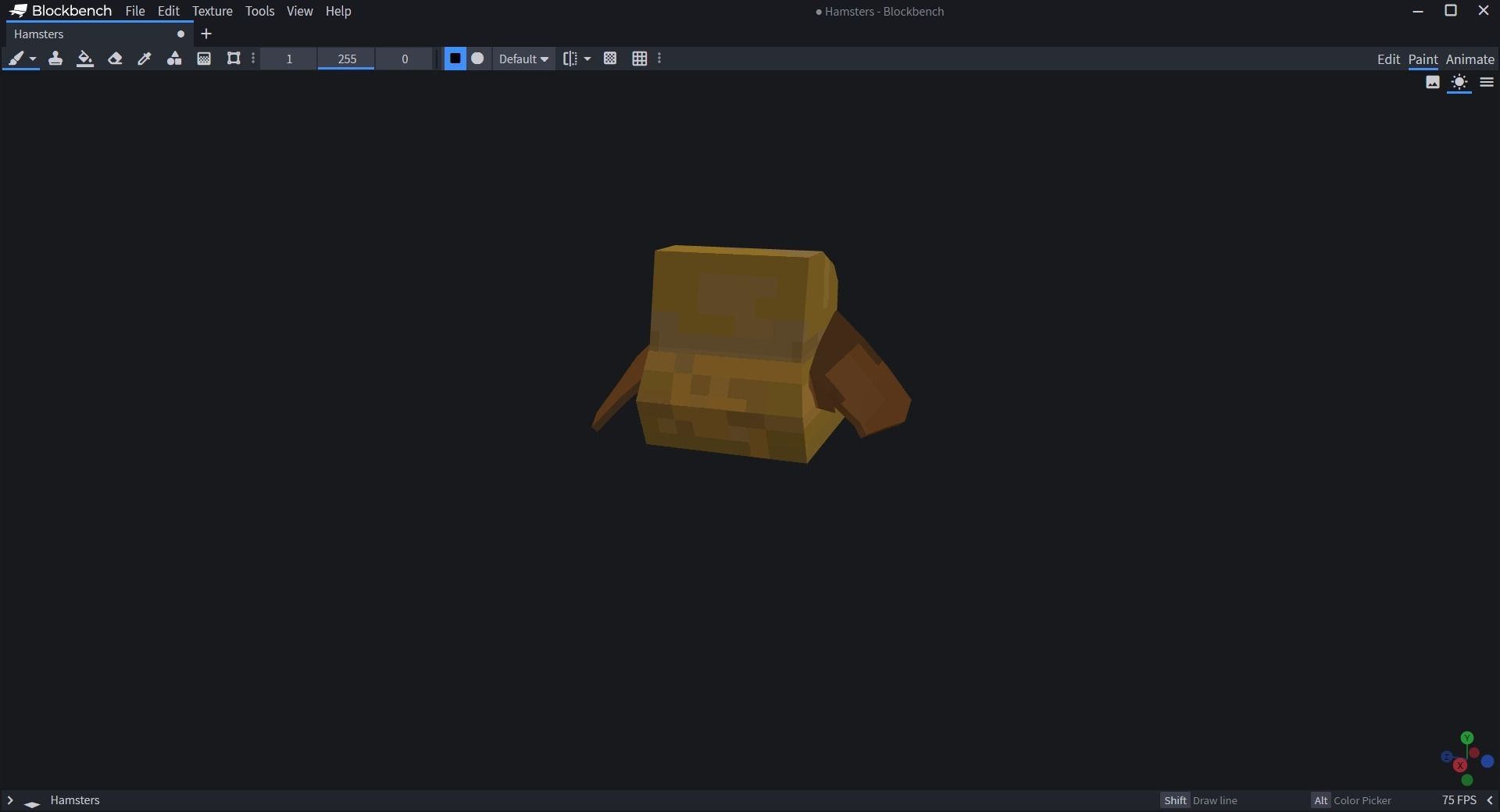Select the Eraser tool
The image size is (1500, 812).
[x=115, y=59]
